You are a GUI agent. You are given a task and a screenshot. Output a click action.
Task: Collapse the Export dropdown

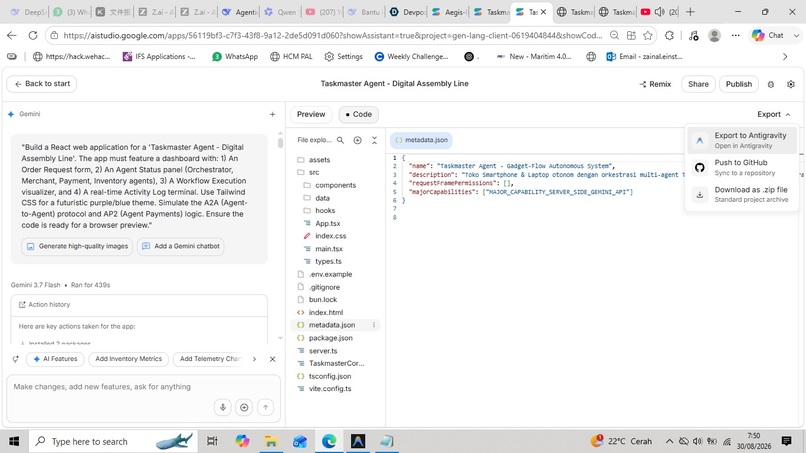click(774, 114)
